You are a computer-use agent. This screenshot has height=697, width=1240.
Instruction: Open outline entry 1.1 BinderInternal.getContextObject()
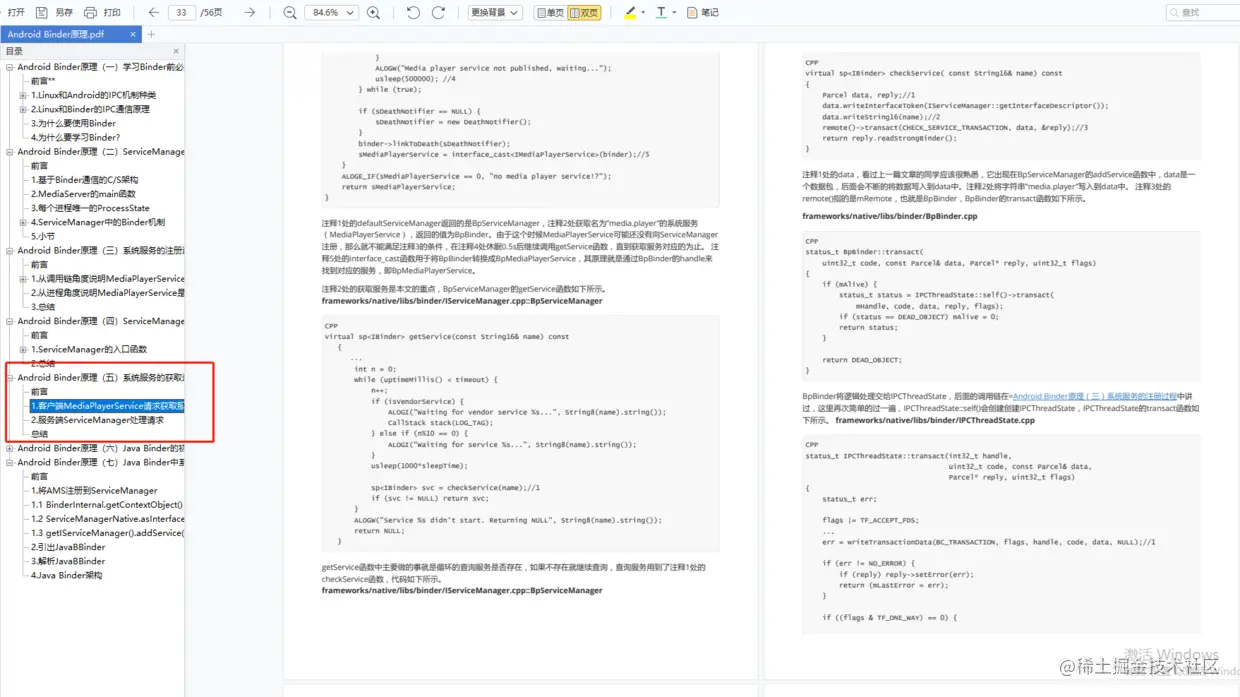(x=106, y=505)
